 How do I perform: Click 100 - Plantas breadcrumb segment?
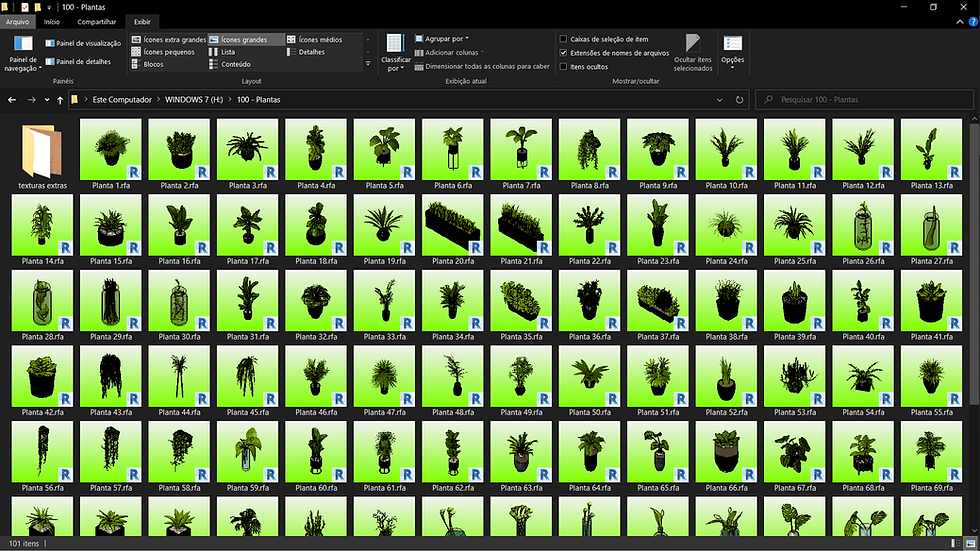click(258, 100)
